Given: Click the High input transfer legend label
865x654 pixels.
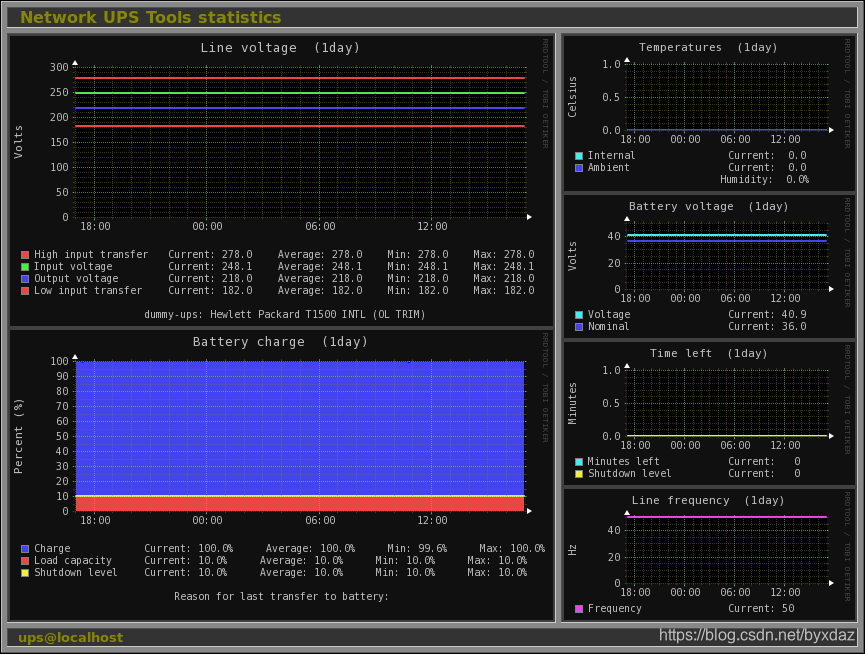Looking at the screenshot, I should tap(91, 255).
